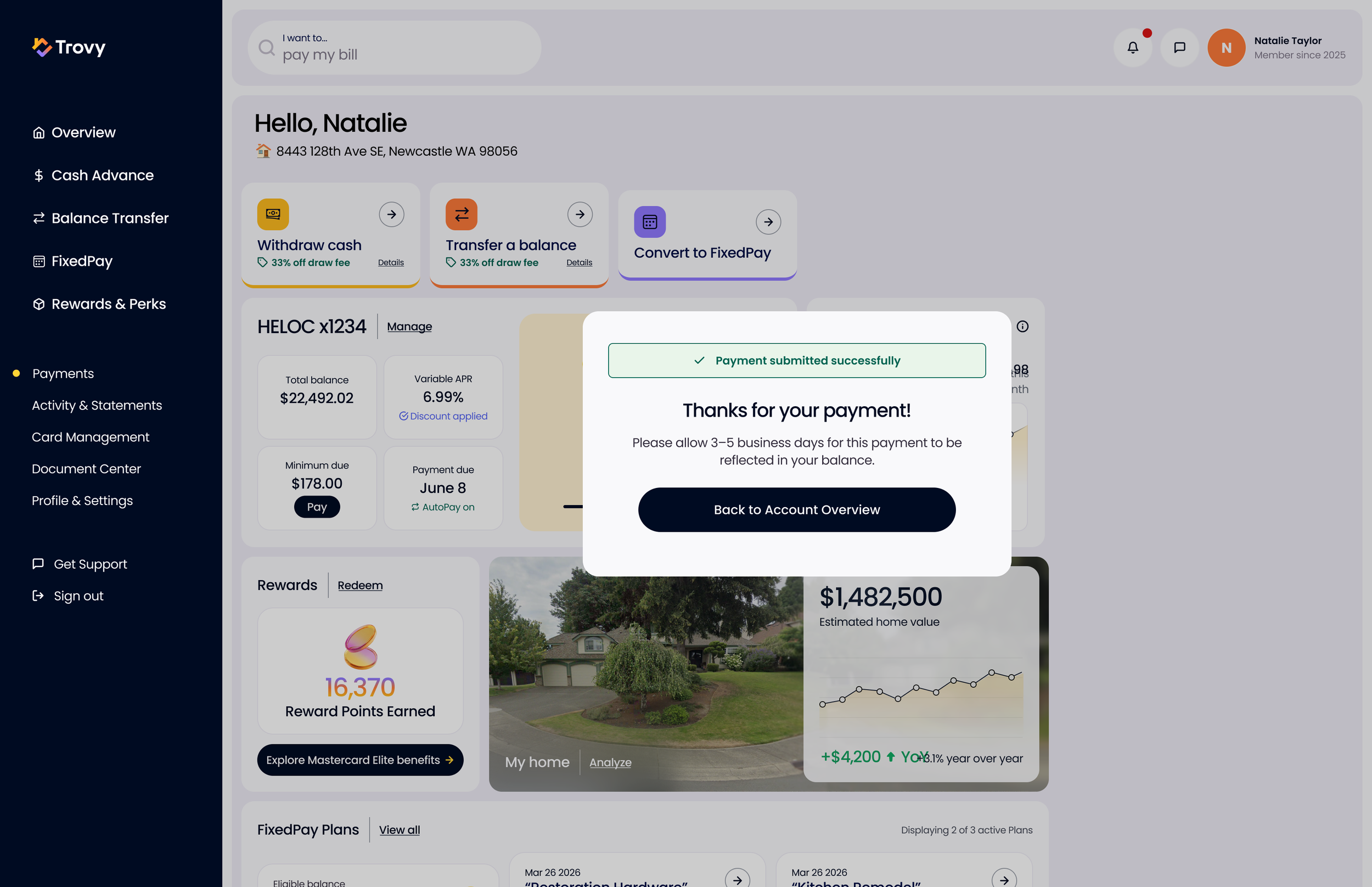
Task: Open the notifications bell
Action: [x=1133, y=48]
